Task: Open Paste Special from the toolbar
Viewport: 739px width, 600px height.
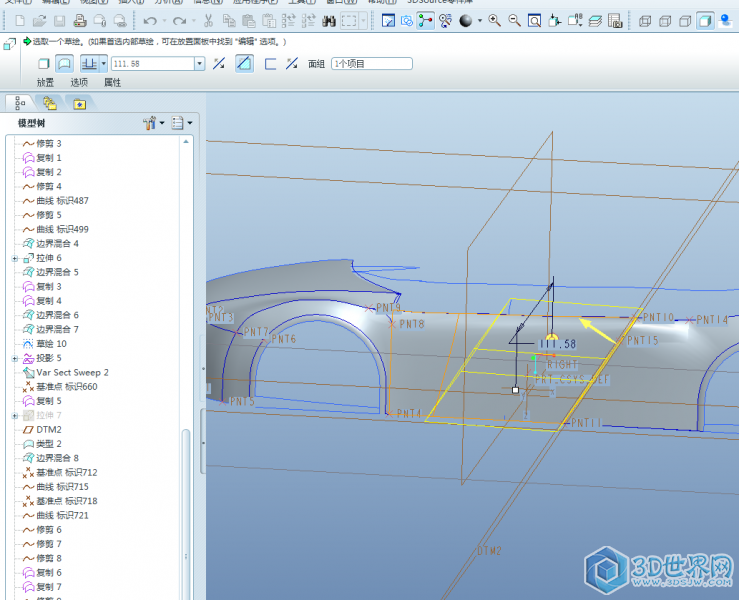Action: [269, 21]
